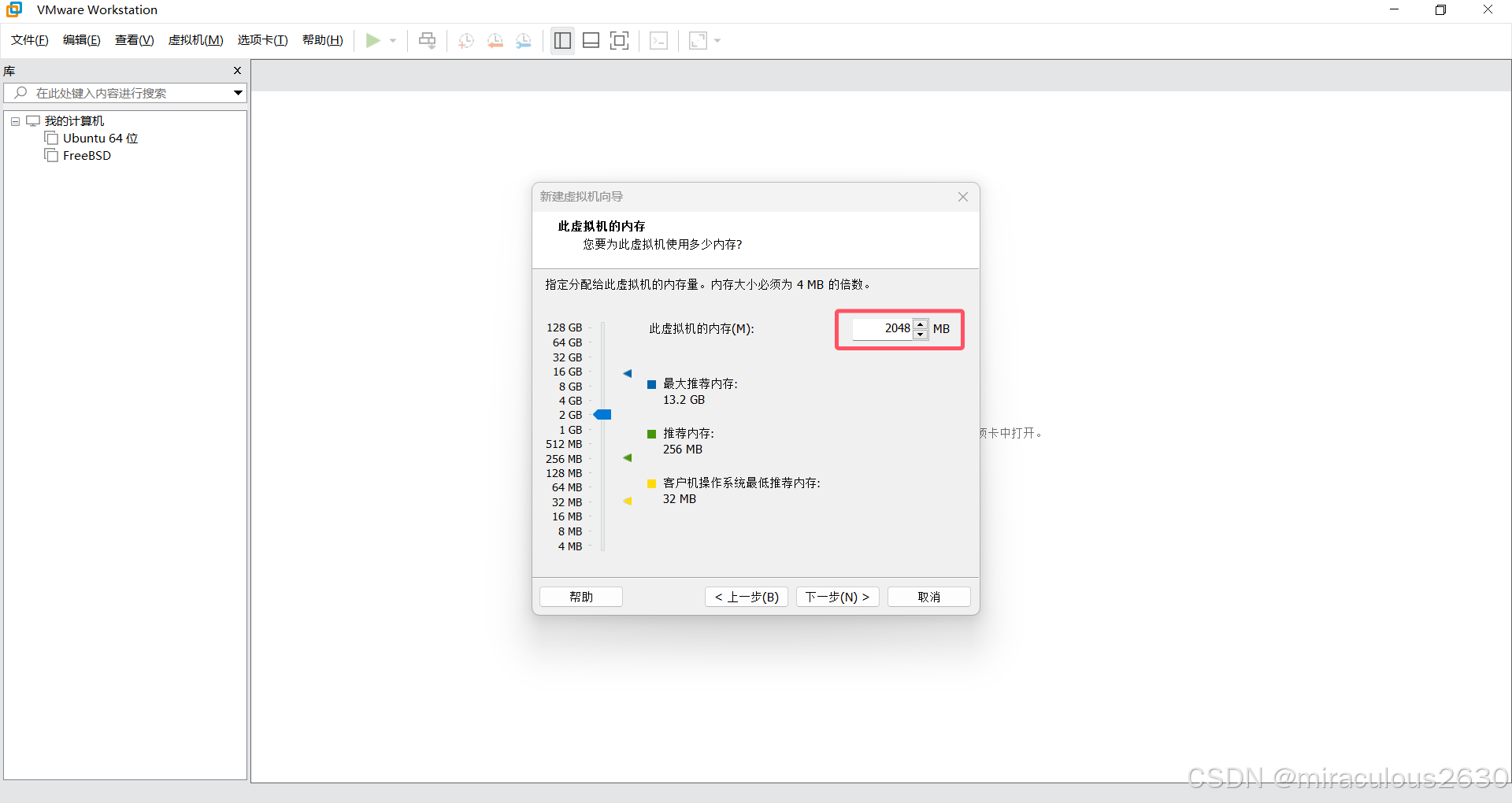
Task: Click the 下一步(N) > button
Action: 837,597
